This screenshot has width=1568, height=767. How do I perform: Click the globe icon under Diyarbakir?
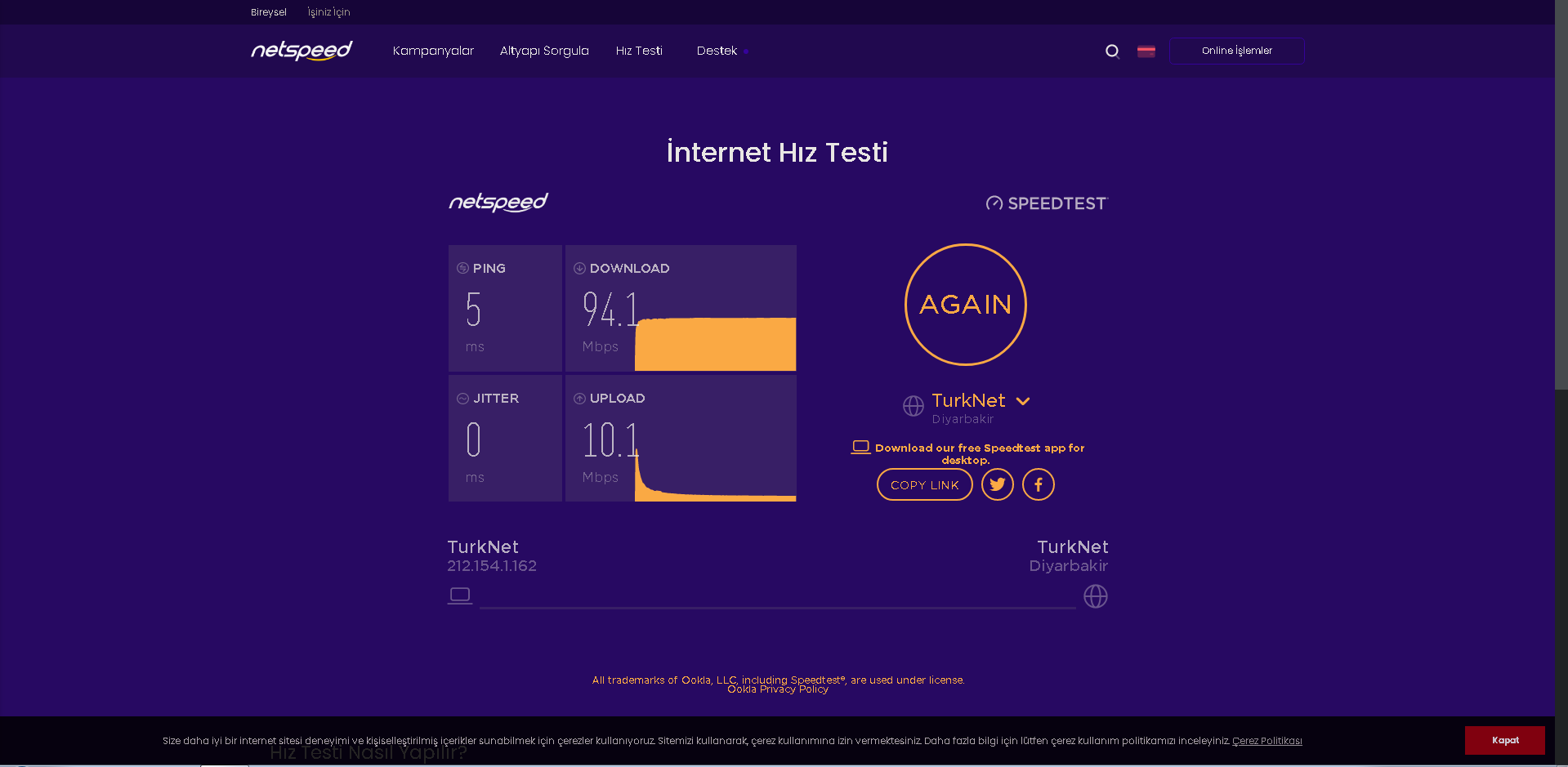(1095, 596)
